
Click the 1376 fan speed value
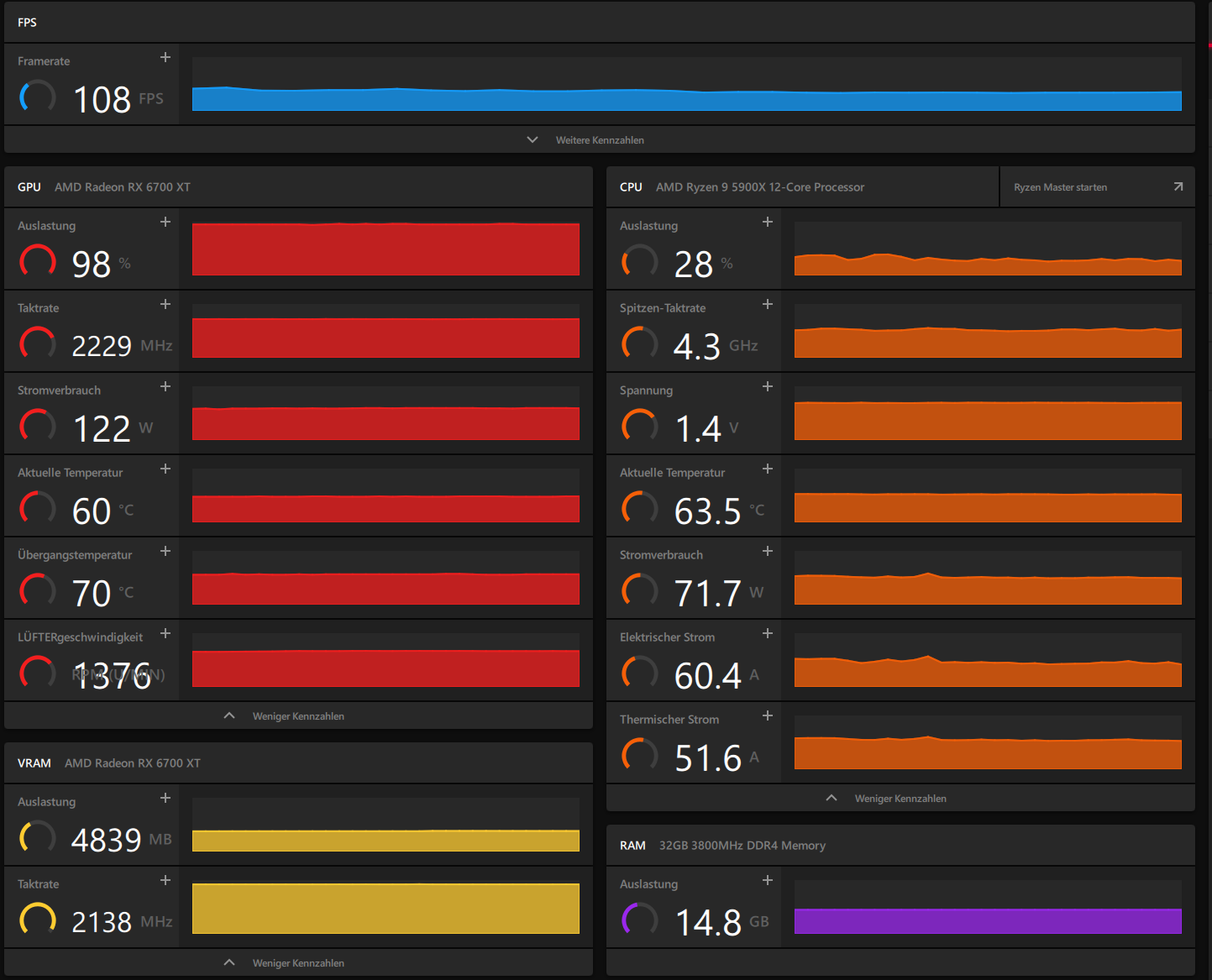113,675
